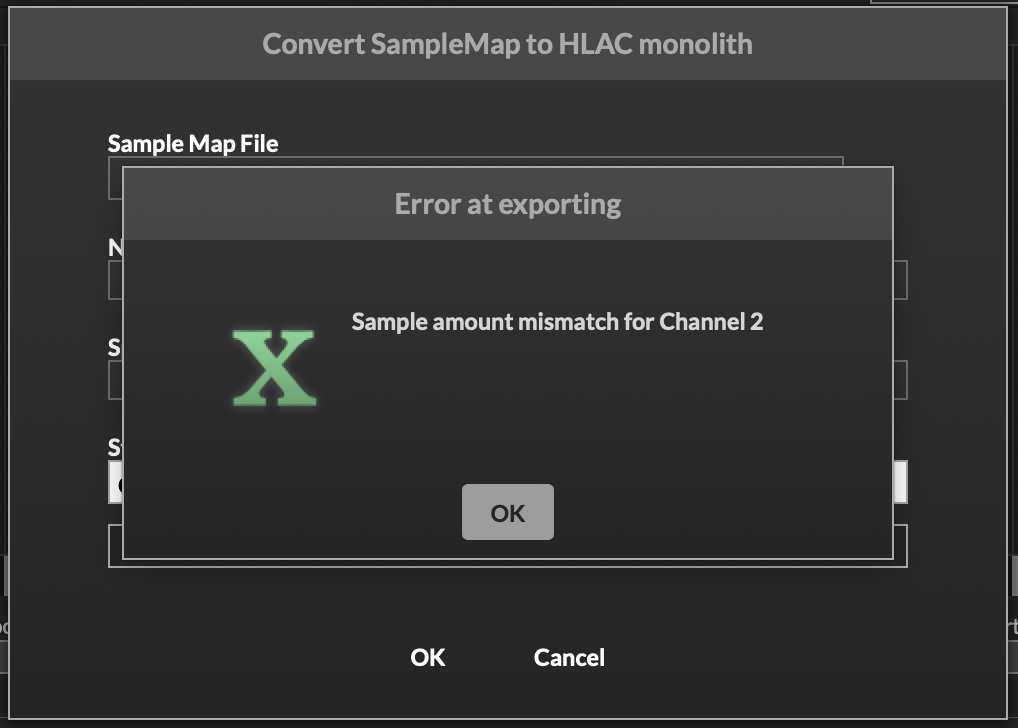Click the empty area left of bottom OK

point(250,657)
